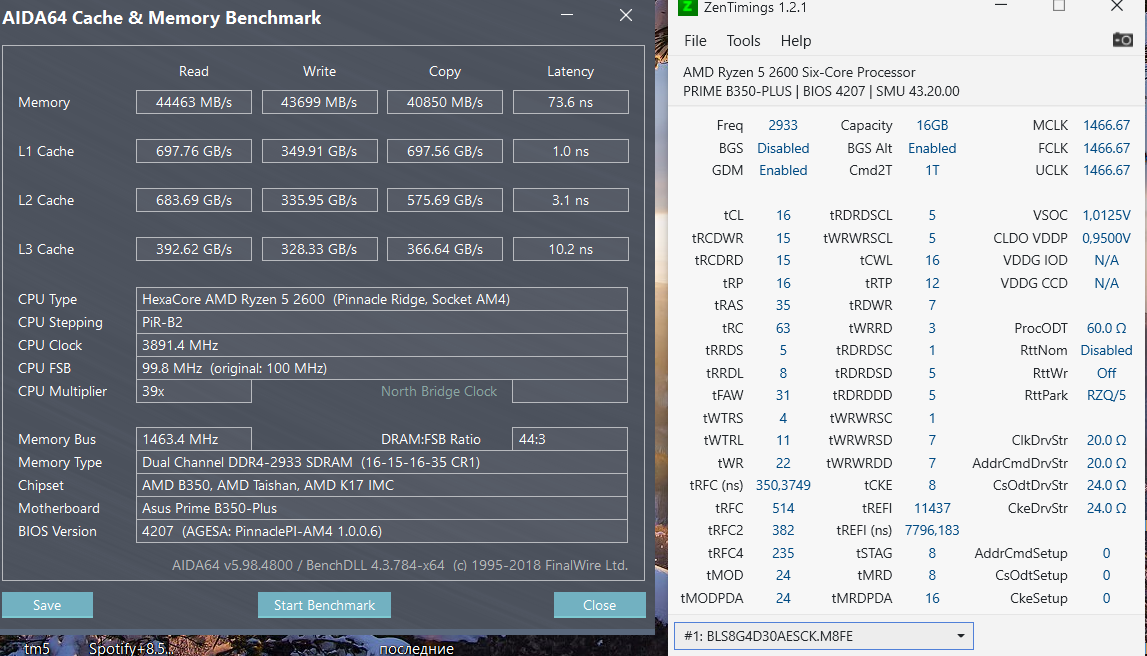Click GDM value Enabled

point(783,170)
